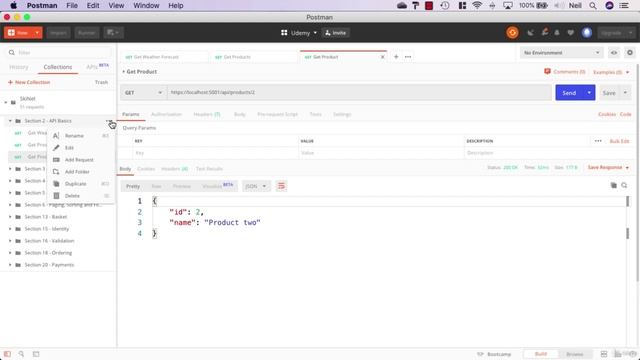Image resolution: width=640 pixels, height=360 pixels.
Task: Click the Send button
Action: pos(569,93)
